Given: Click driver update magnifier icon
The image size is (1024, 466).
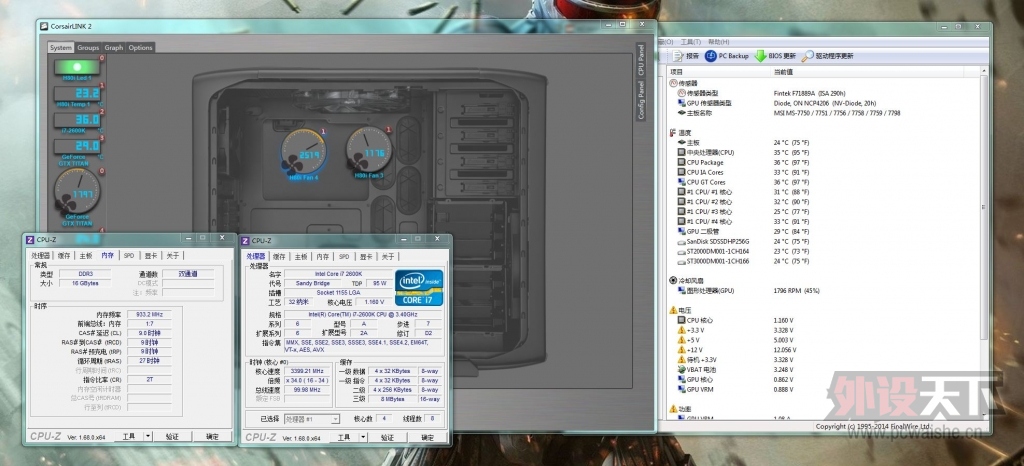Looking at the screenshot, I should click(x=807, y=56).
